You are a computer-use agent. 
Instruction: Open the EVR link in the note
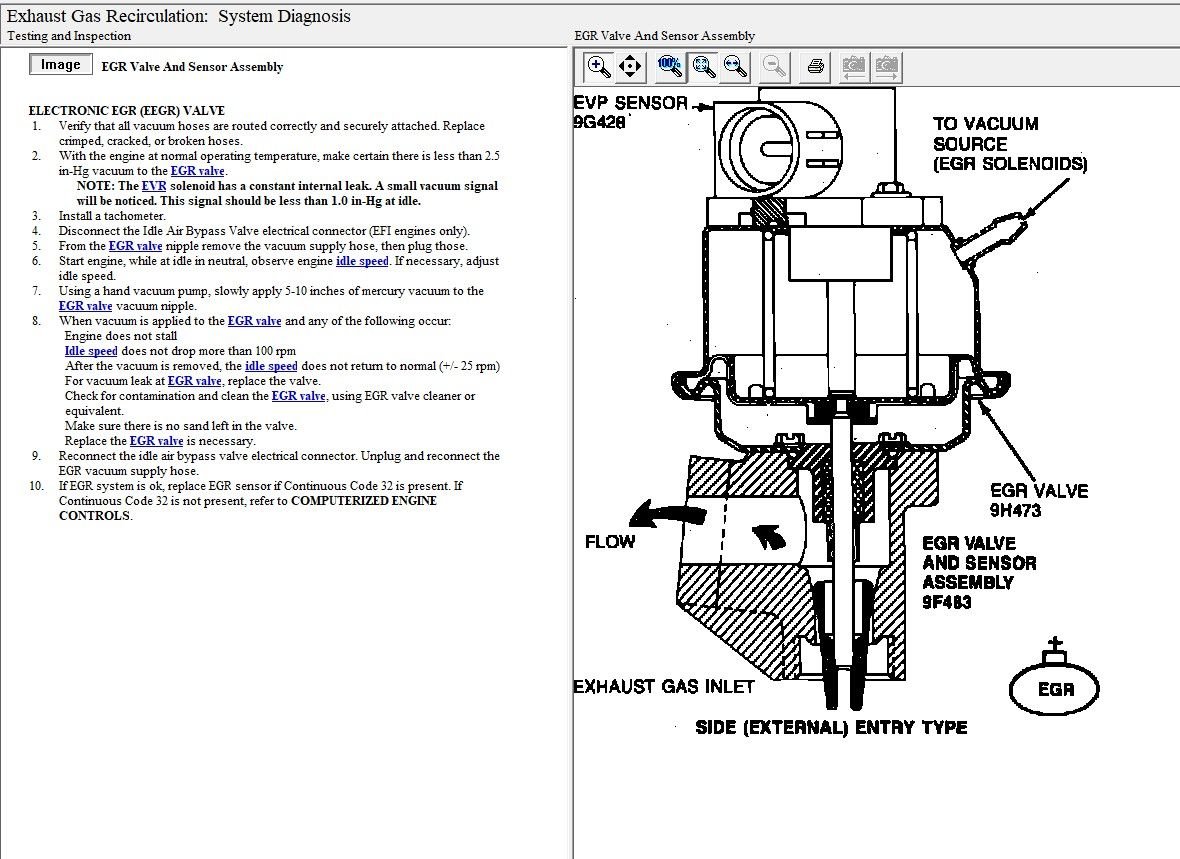[153, 186]
